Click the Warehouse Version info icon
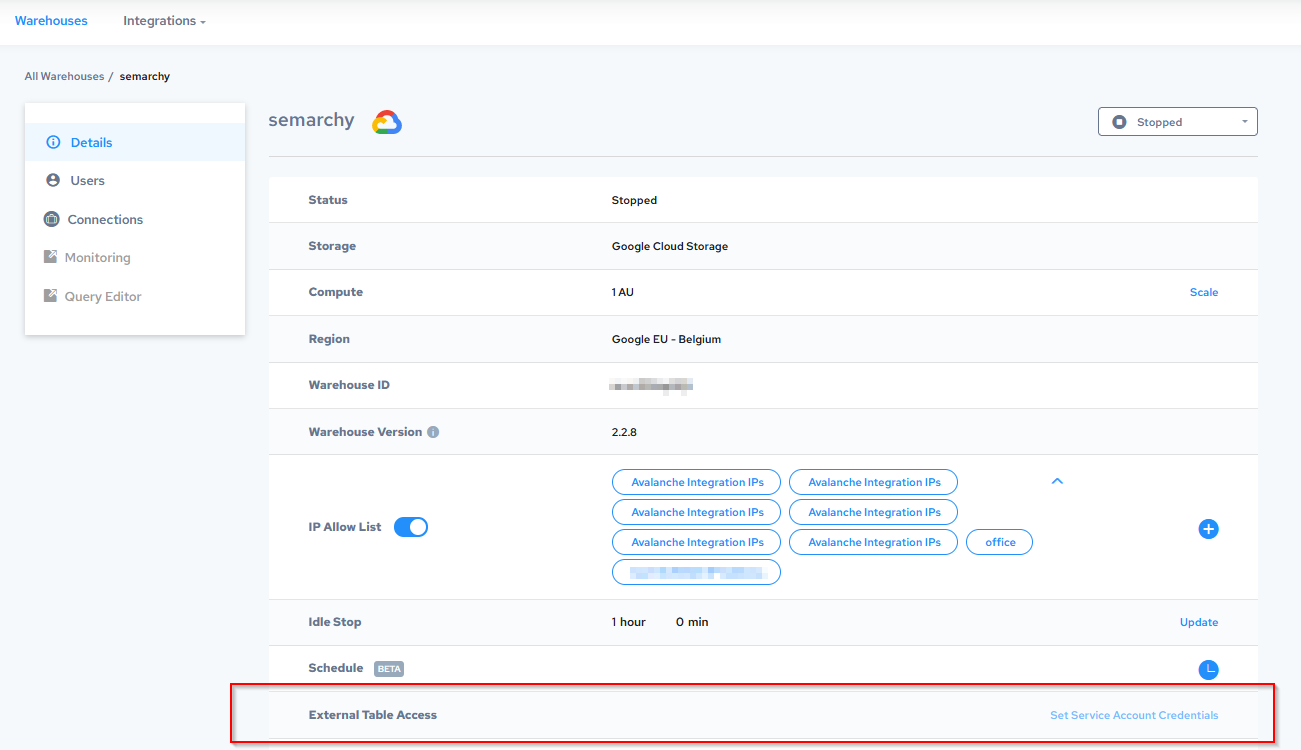Screen dimensions: 1301x750 click(433, 433)
